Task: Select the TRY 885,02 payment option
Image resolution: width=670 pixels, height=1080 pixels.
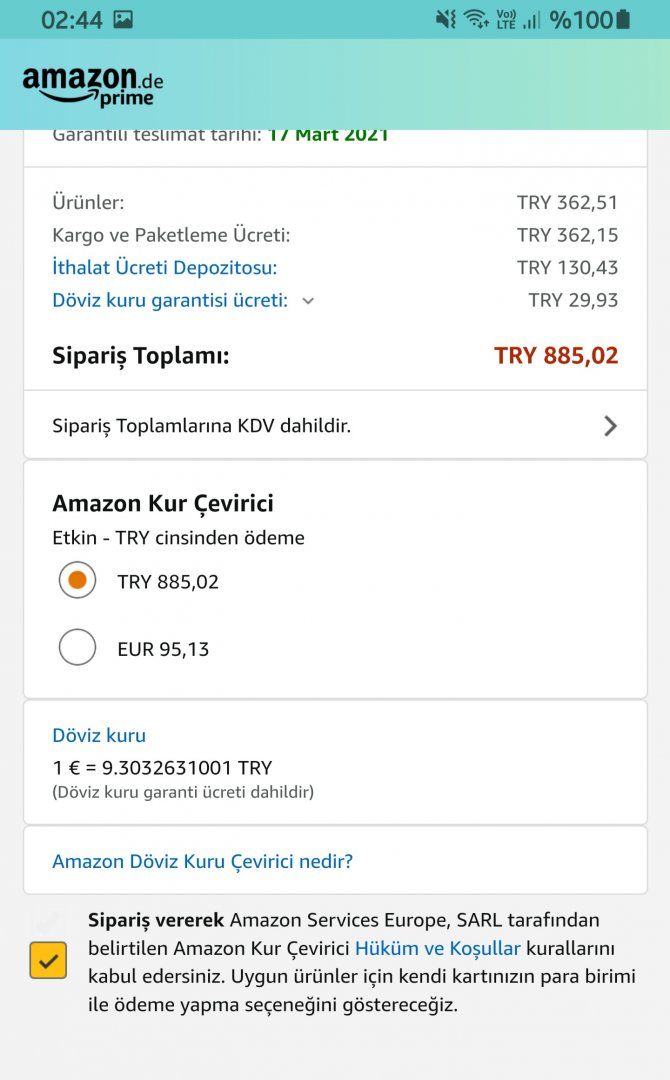Action: point(77,580)
